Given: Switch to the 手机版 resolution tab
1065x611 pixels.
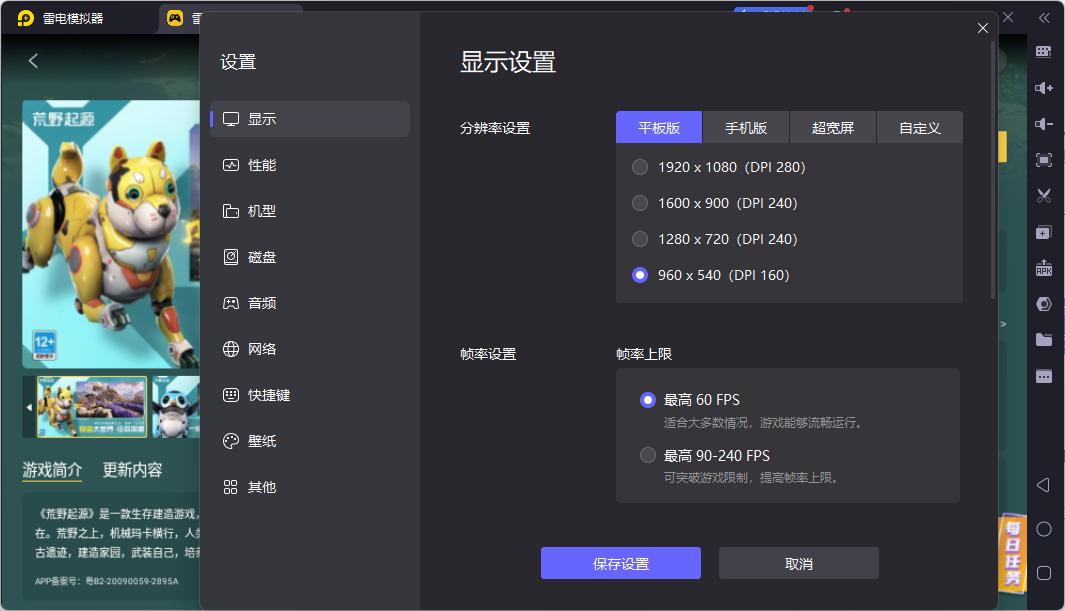Looking at the screenshot, I should 746,128.
